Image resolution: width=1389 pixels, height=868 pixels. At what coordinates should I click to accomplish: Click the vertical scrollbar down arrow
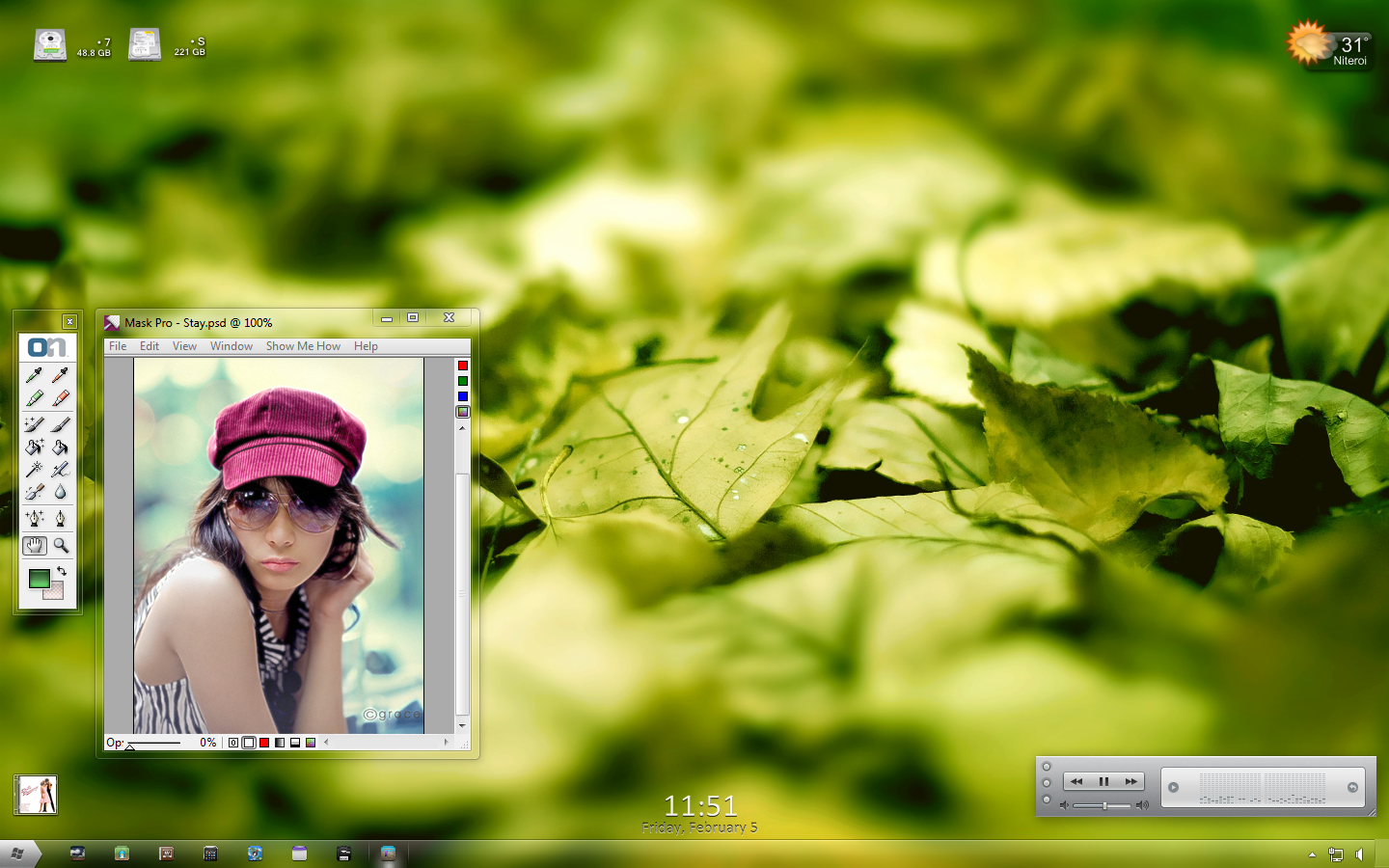(462, 725)
